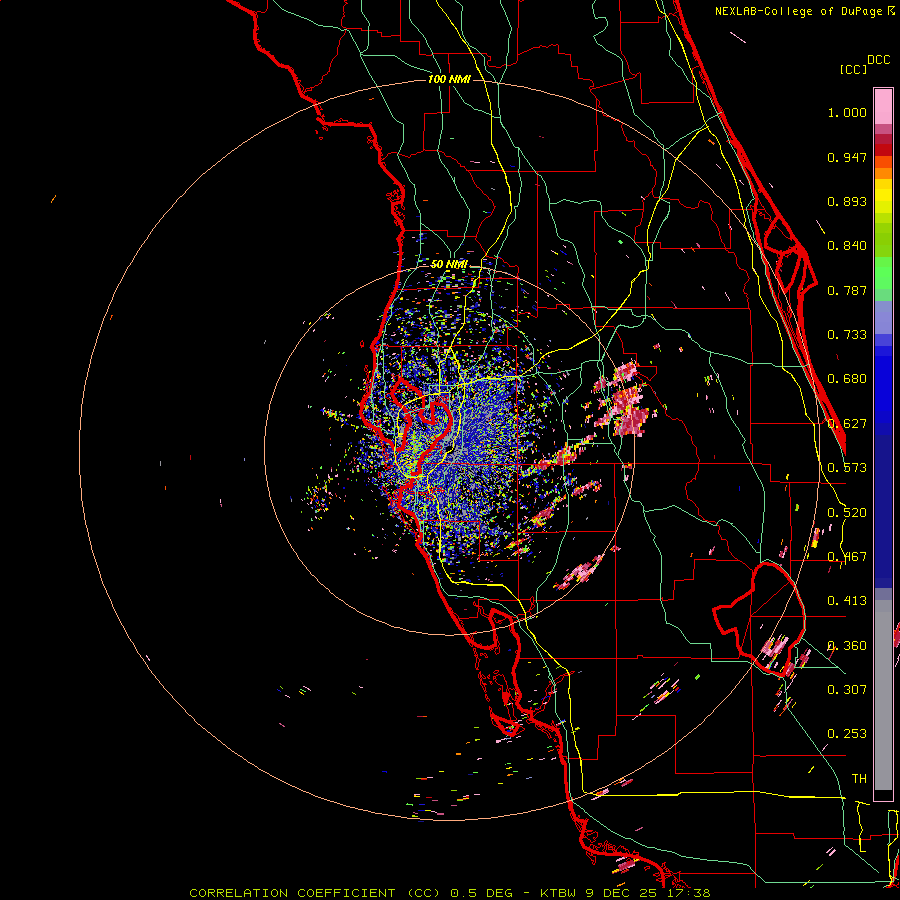This screenshot has height=900, width=900.
Task: Select the 0.413 scale value
Action: [847, 601]
